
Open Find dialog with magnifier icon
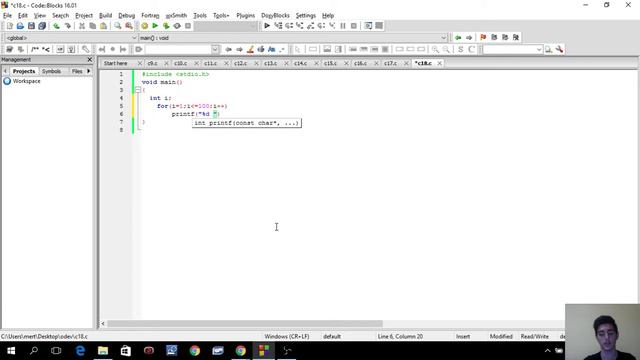[x=118, y=26]
